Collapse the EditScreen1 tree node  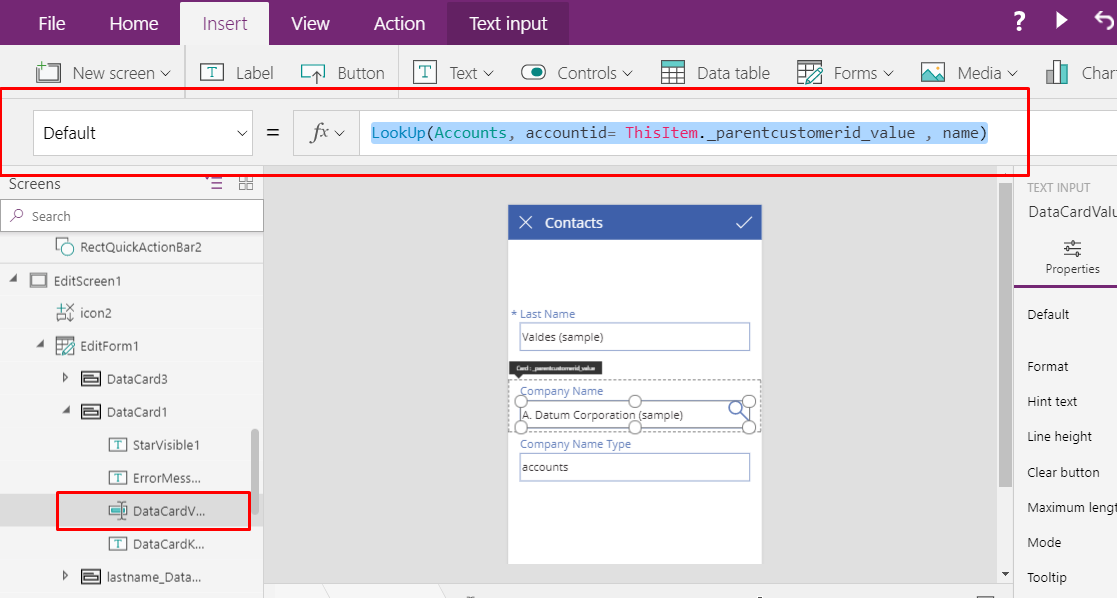[x=14, y=279]
